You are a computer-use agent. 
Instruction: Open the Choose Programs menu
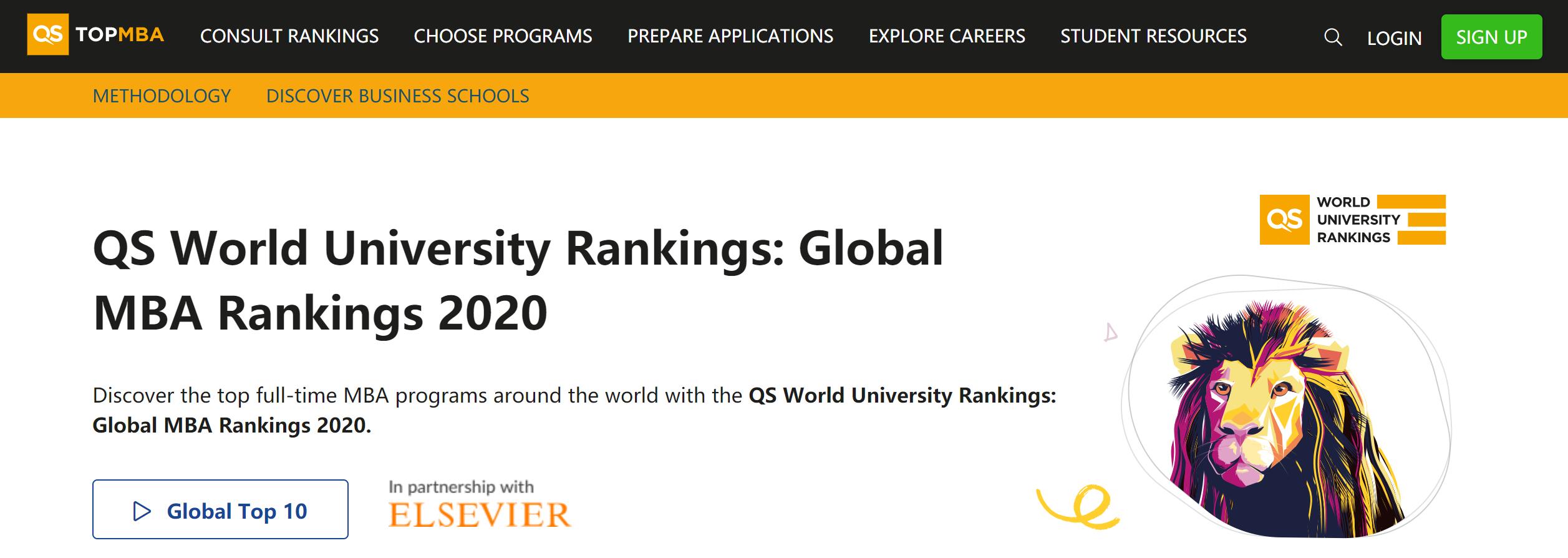(x=503, y=36)
